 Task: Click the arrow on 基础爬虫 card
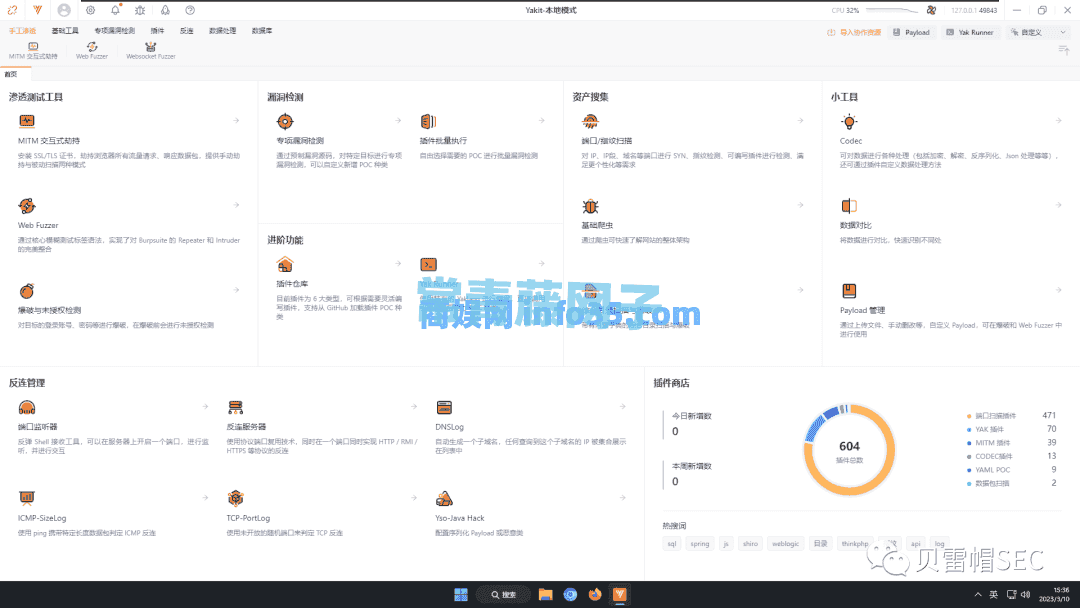[800, 205]
